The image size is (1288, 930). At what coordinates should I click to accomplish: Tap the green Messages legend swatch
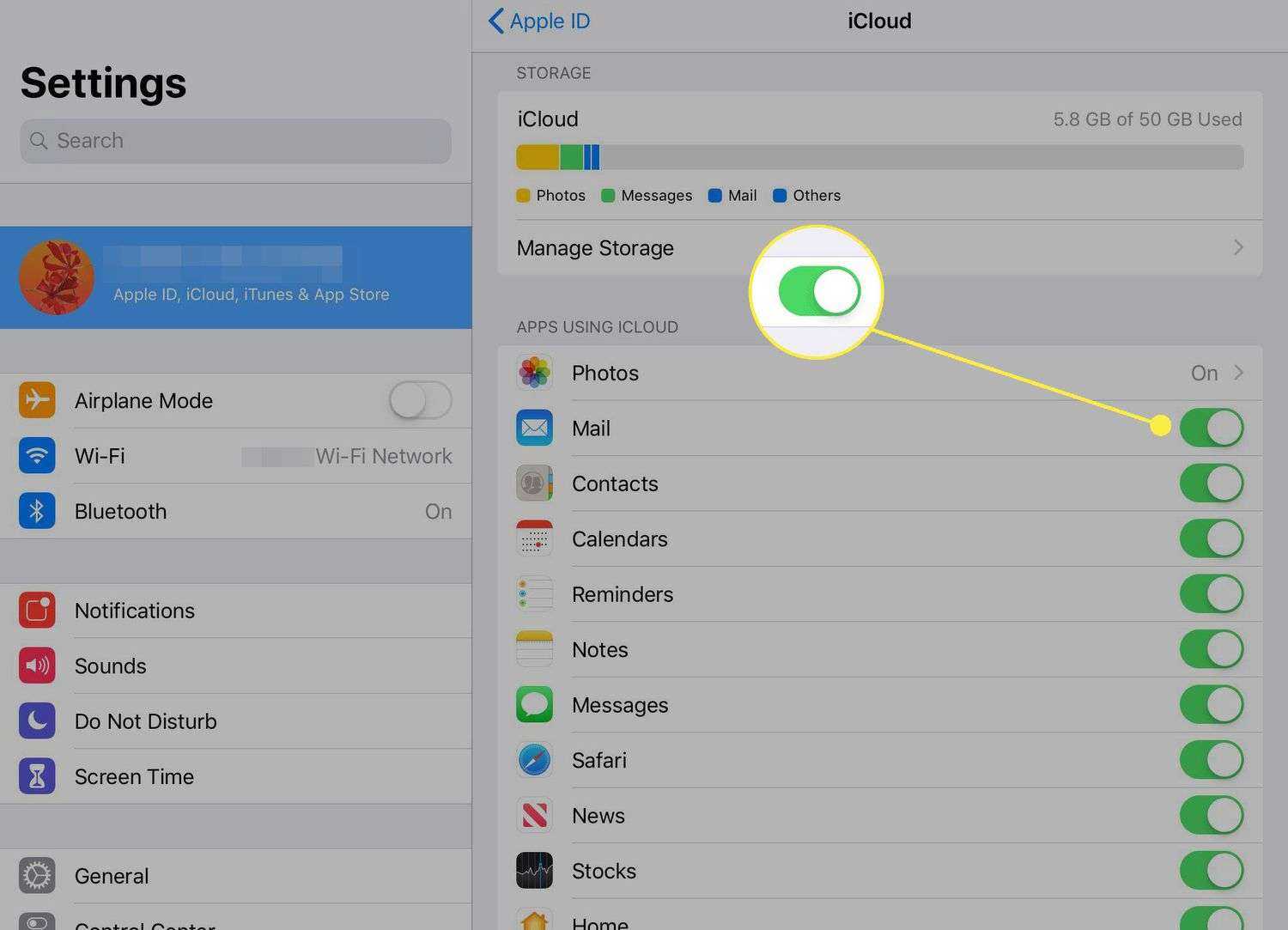[608, 196]
